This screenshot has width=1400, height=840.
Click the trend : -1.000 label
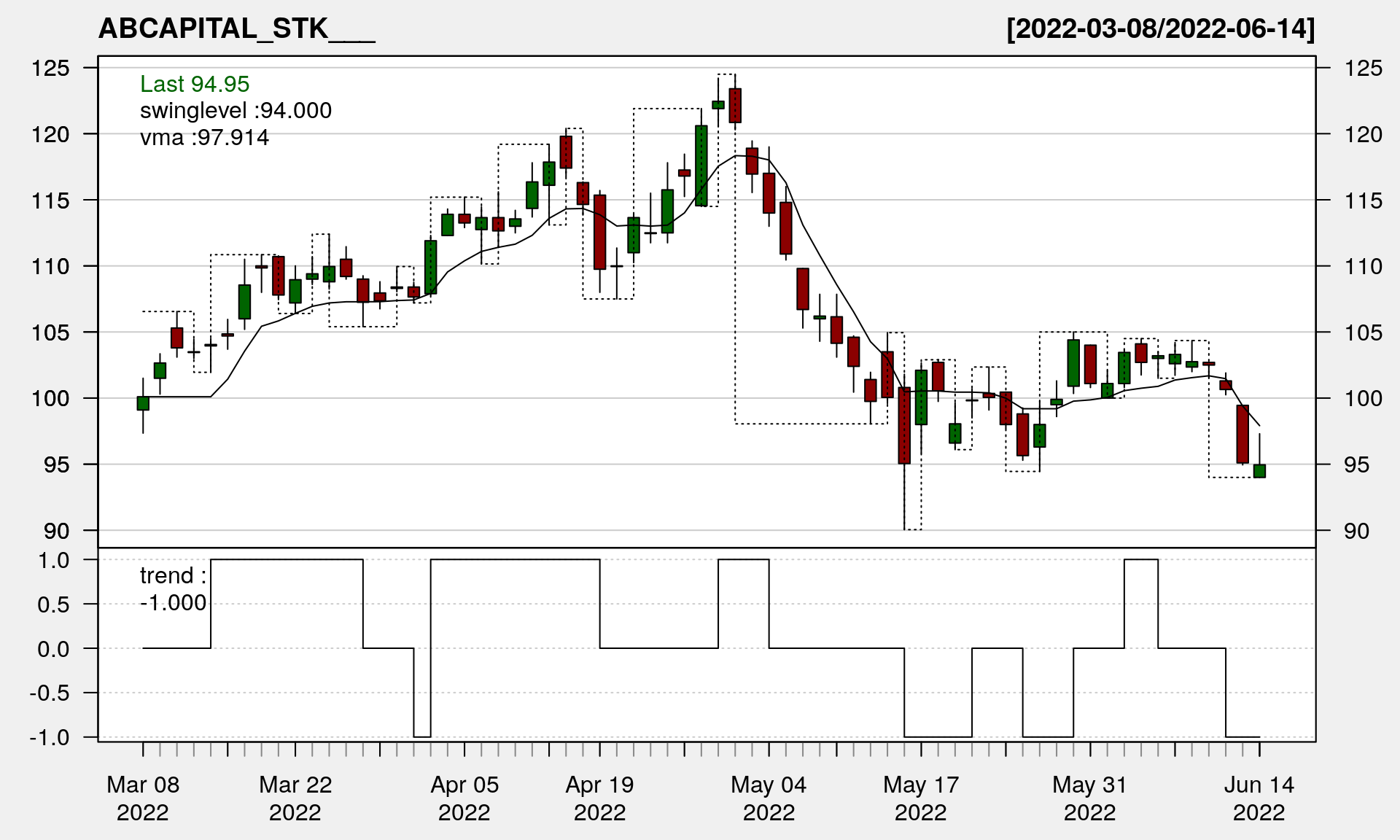[x=173, y=588]
